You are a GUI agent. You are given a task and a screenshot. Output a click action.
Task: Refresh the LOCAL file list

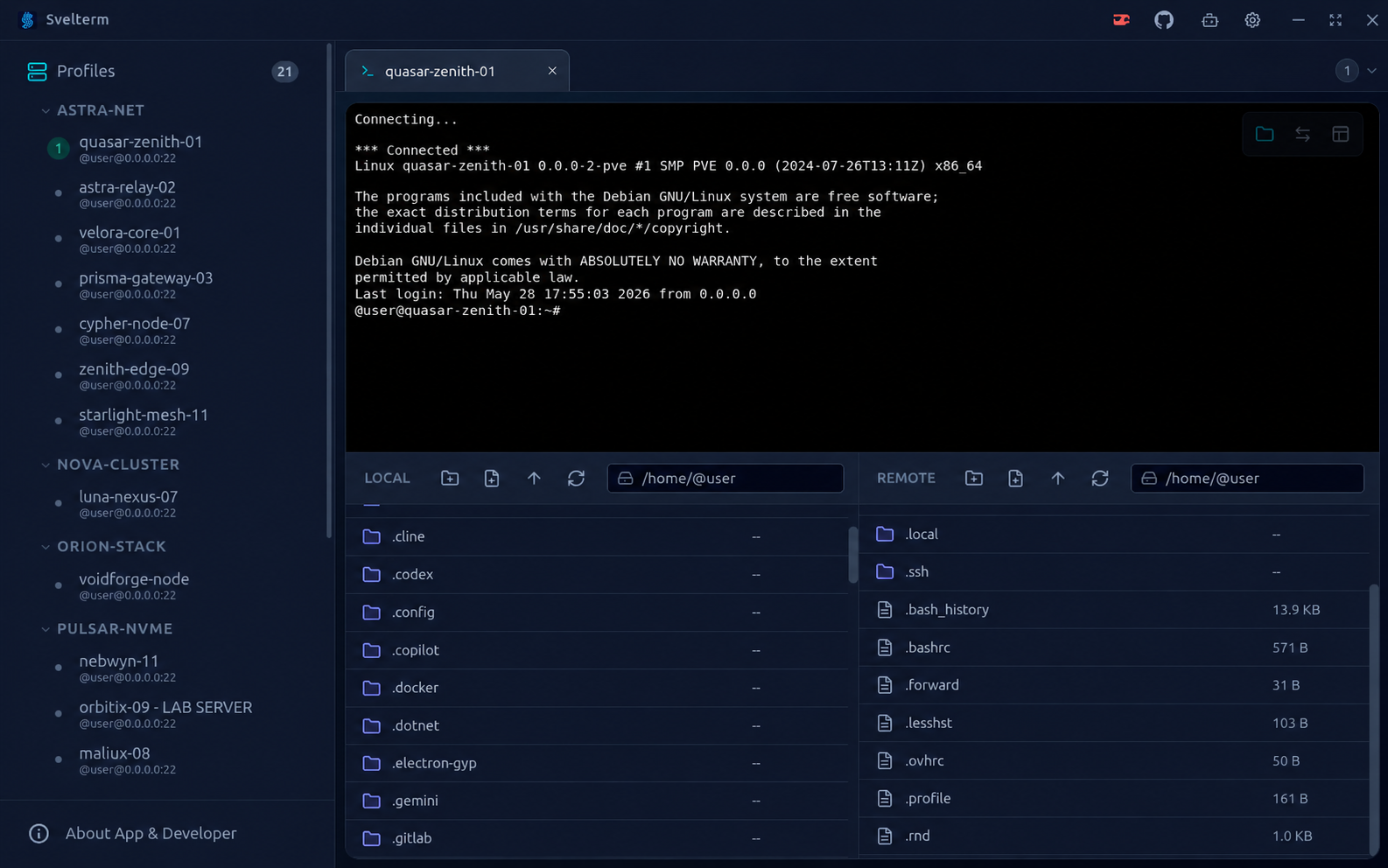[576, 478]
